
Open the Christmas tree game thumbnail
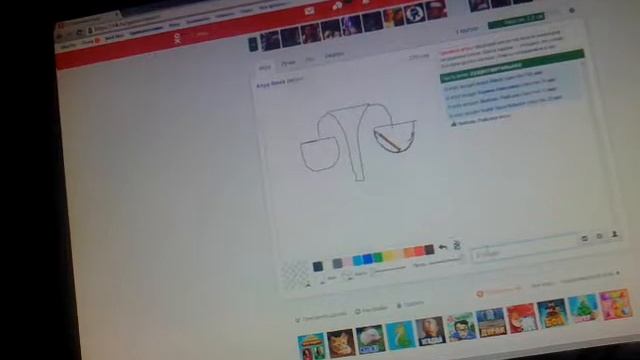[x=583, y=308]
